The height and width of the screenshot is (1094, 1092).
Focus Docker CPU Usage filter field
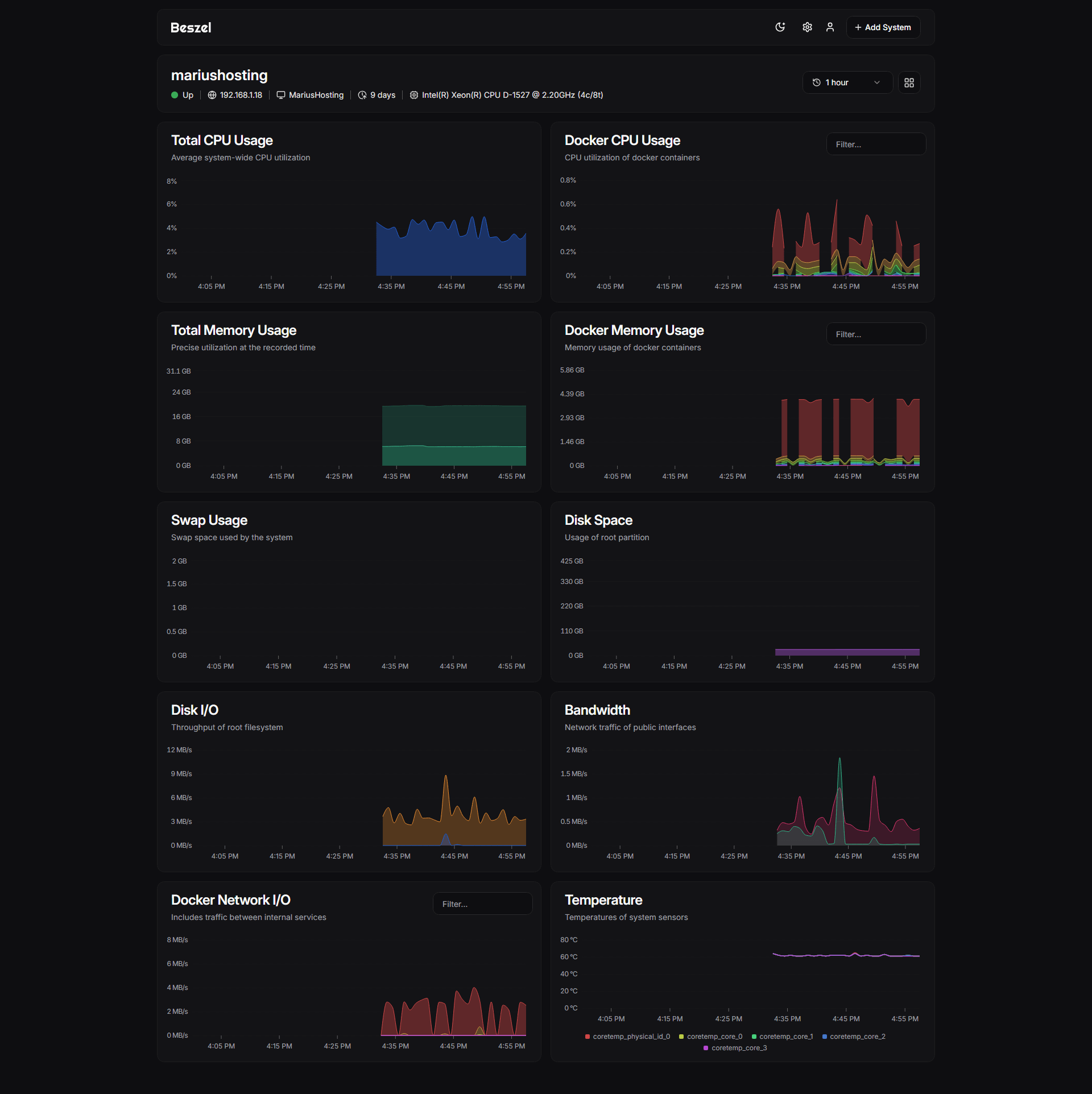coord(876,144)
